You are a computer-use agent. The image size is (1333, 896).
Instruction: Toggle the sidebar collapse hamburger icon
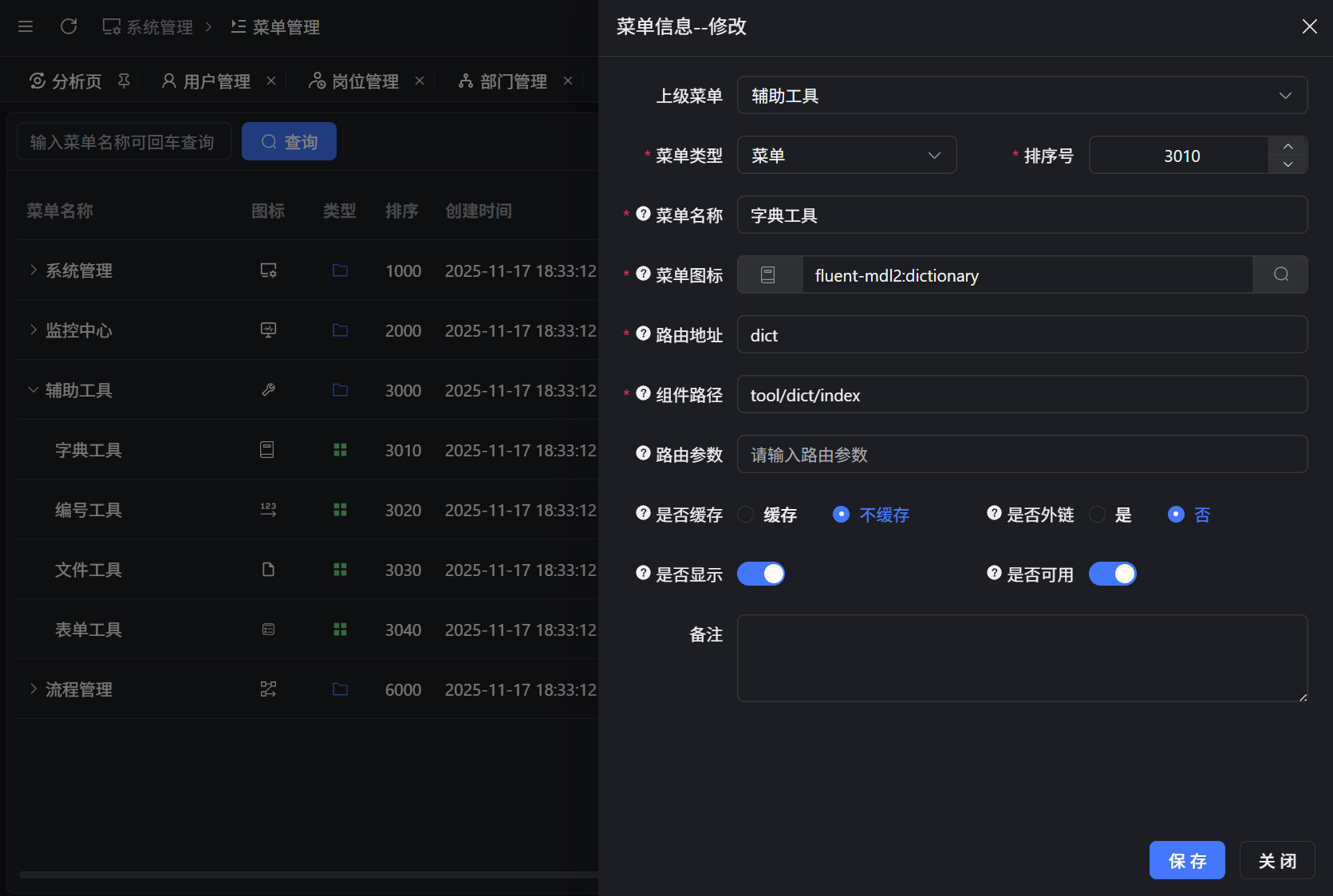point(26,27)
